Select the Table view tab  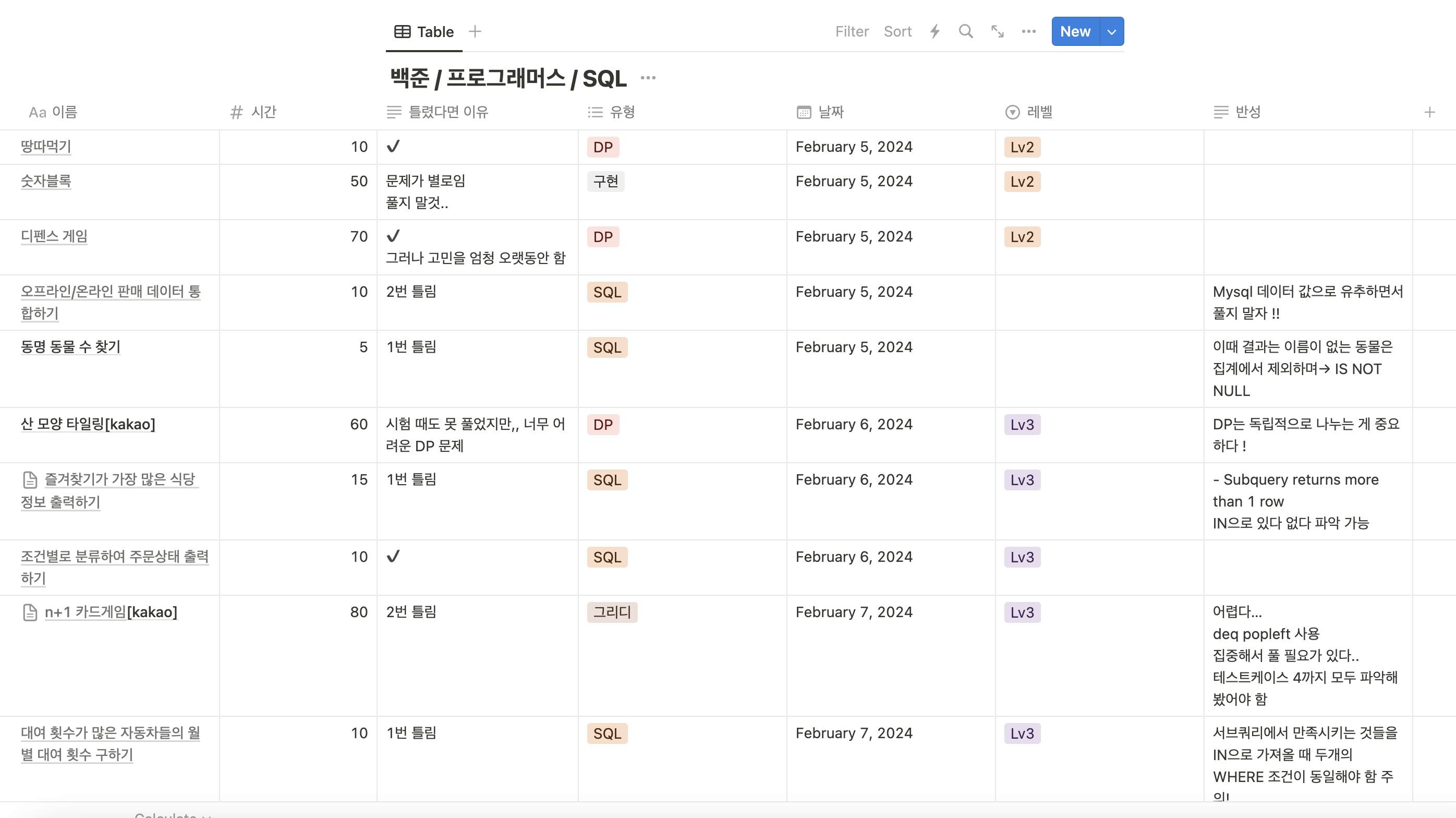424,32
